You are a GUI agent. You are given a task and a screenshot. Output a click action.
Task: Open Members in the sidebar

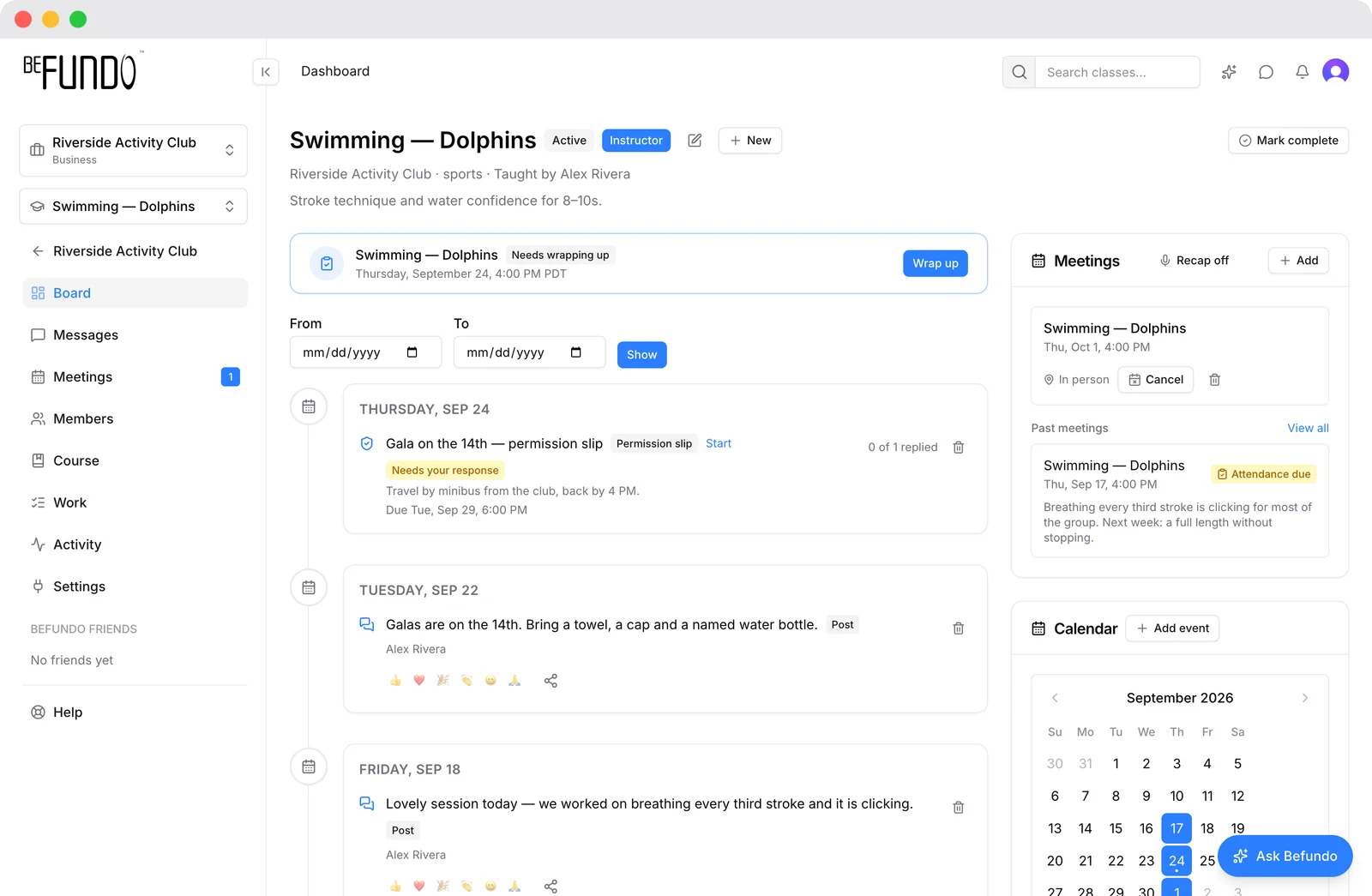click(x=135, y=419)
